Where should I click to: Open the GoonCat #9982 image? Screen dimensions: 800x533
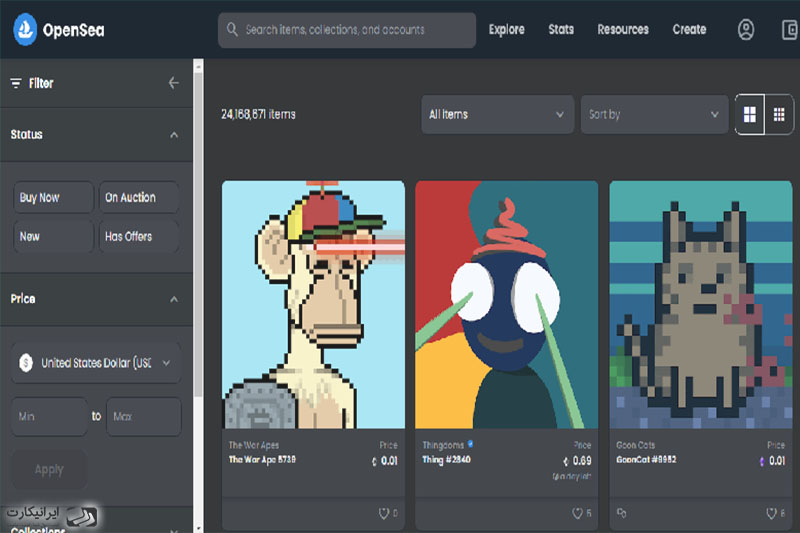pyautogui.click(x=701, y=304)
